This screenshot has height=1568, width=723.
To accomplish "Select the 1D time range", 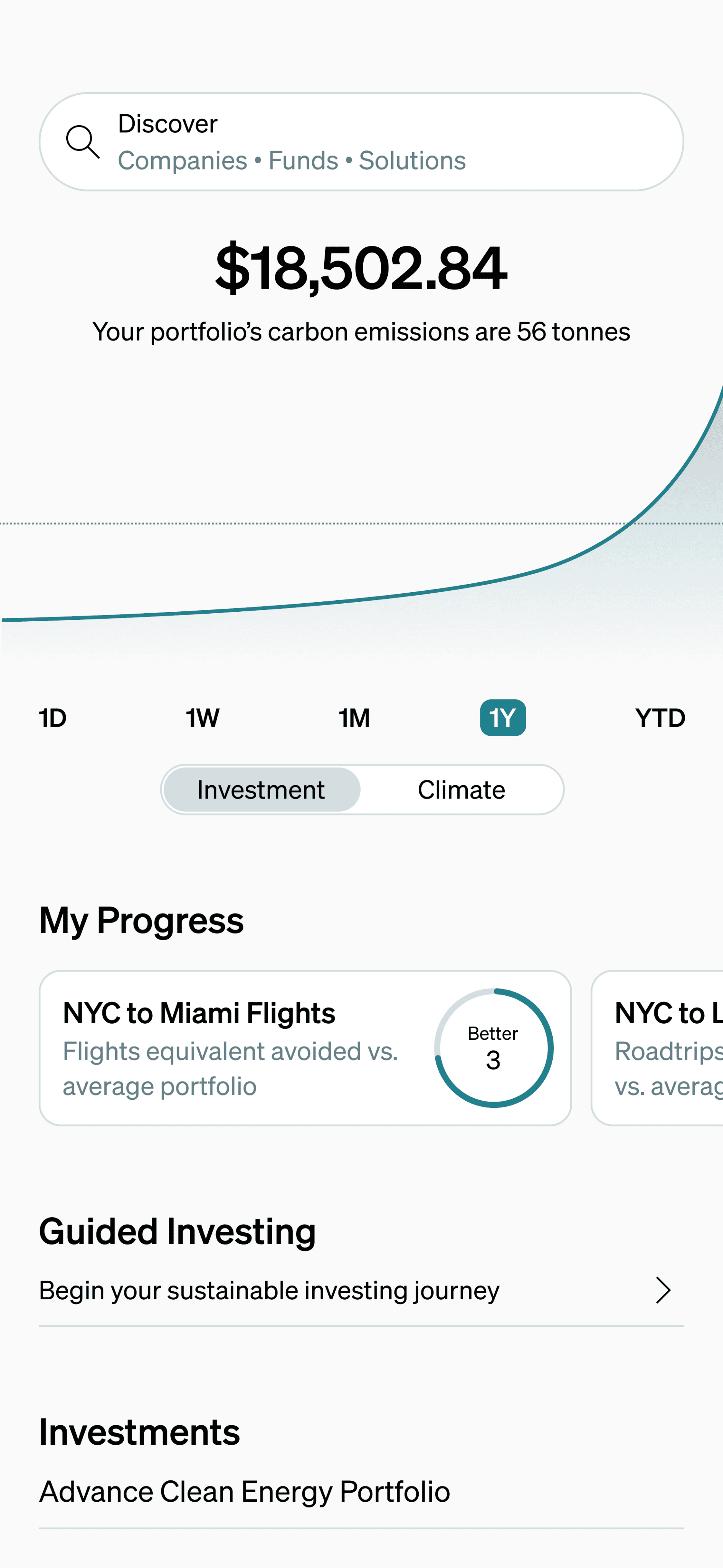I will tap(52, 718).
